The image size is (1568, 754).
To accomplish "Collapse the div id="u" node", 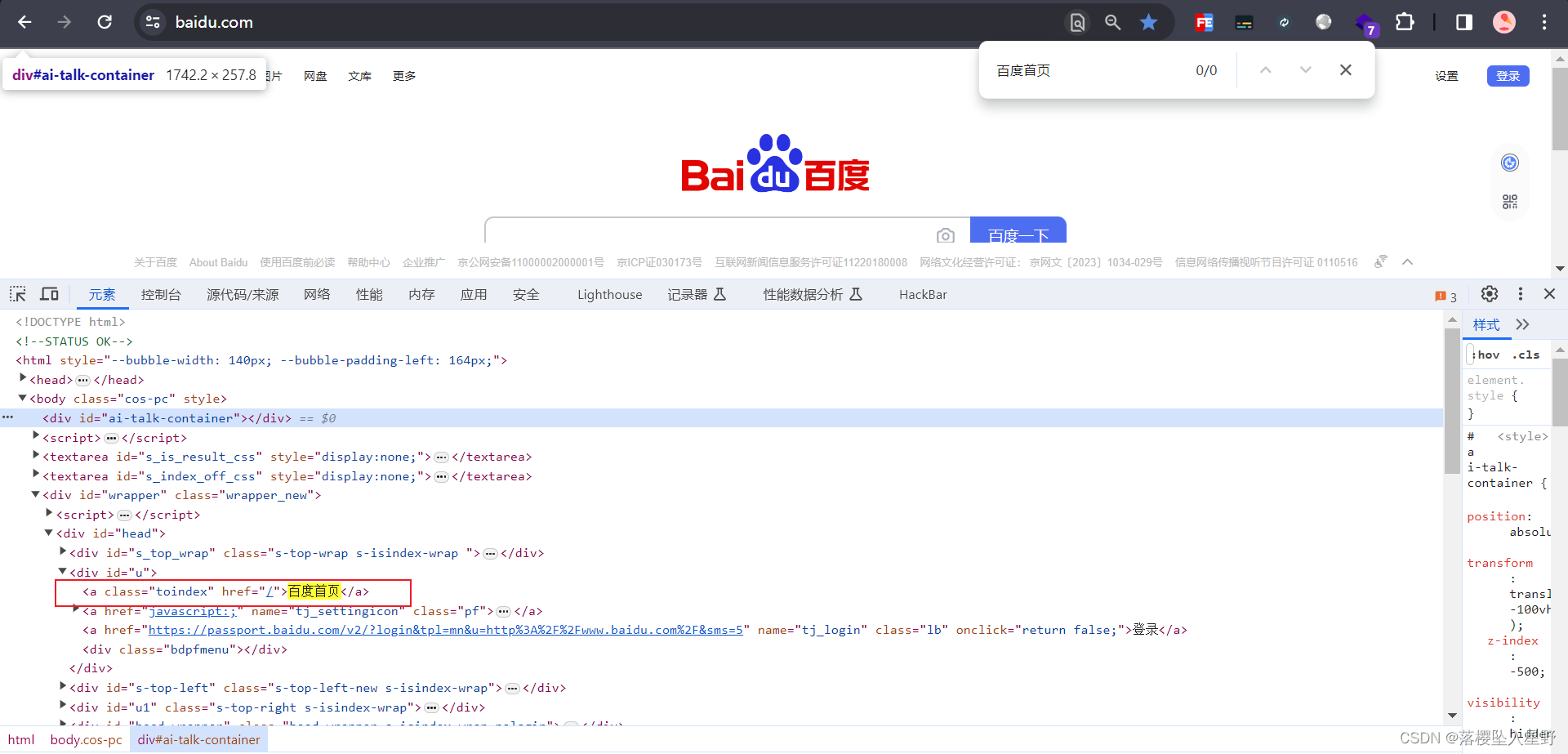I will tap(63, 572).
